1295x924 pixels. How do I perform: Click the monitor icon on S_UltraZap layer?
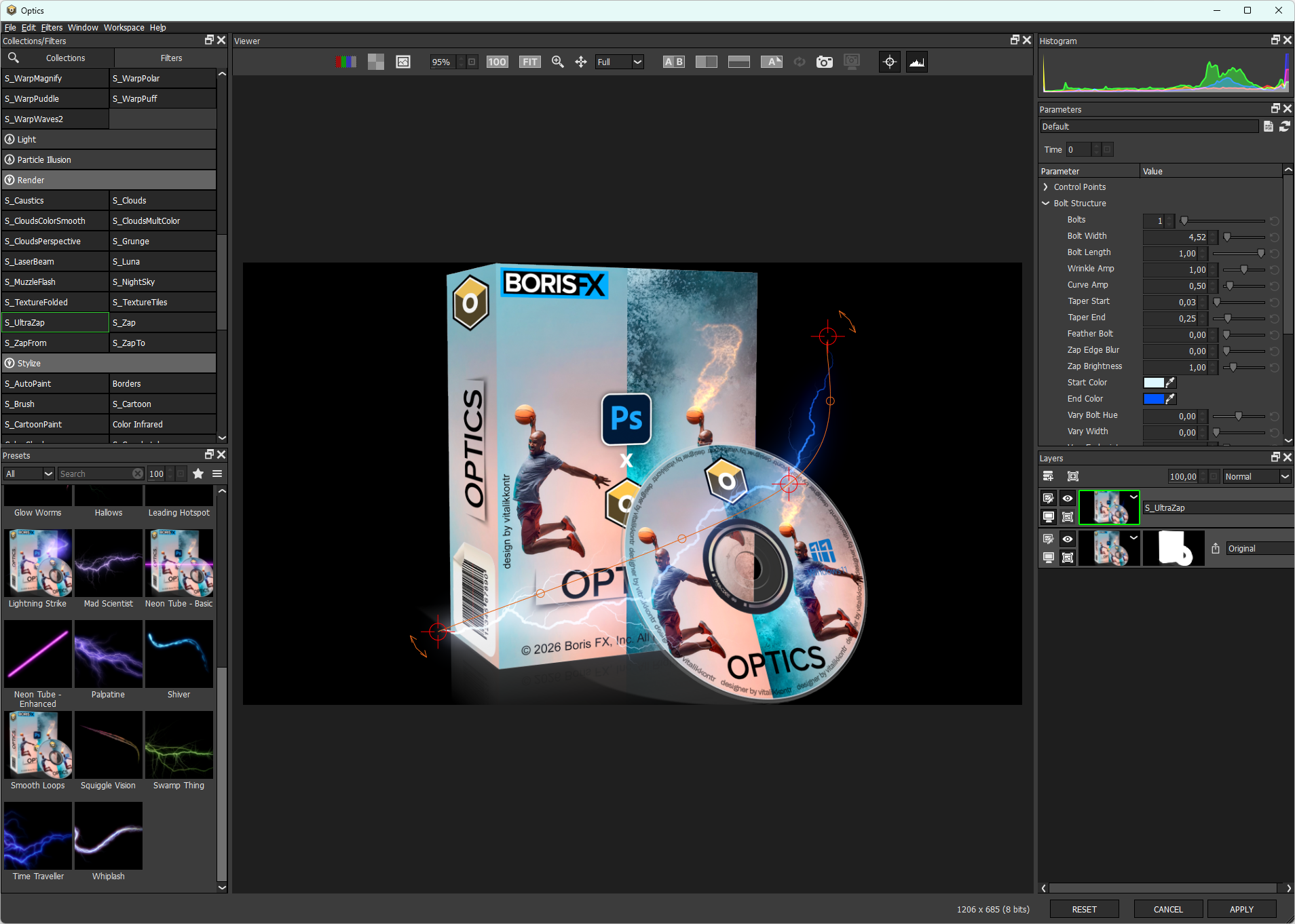pyautogui.click(x=1049, y=517)
